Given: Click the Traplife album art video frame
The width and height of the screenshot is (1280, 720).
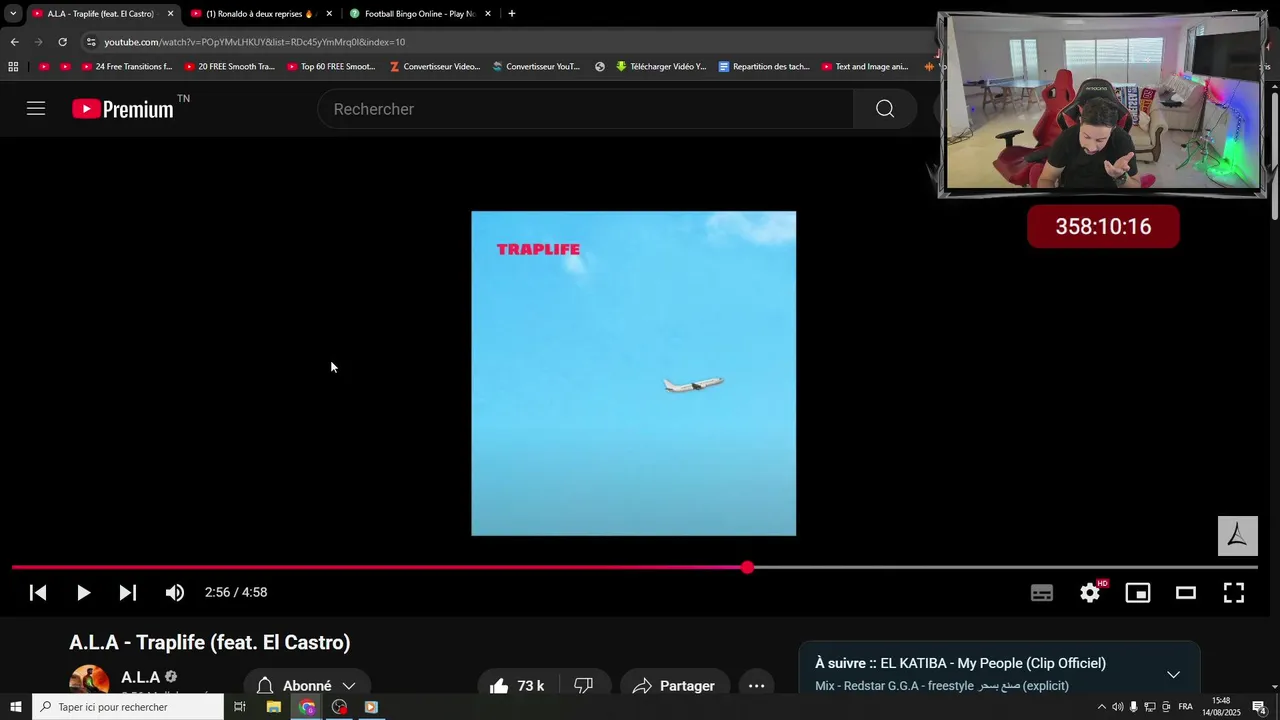Looking at the screenshot, I should pos(634,373).
